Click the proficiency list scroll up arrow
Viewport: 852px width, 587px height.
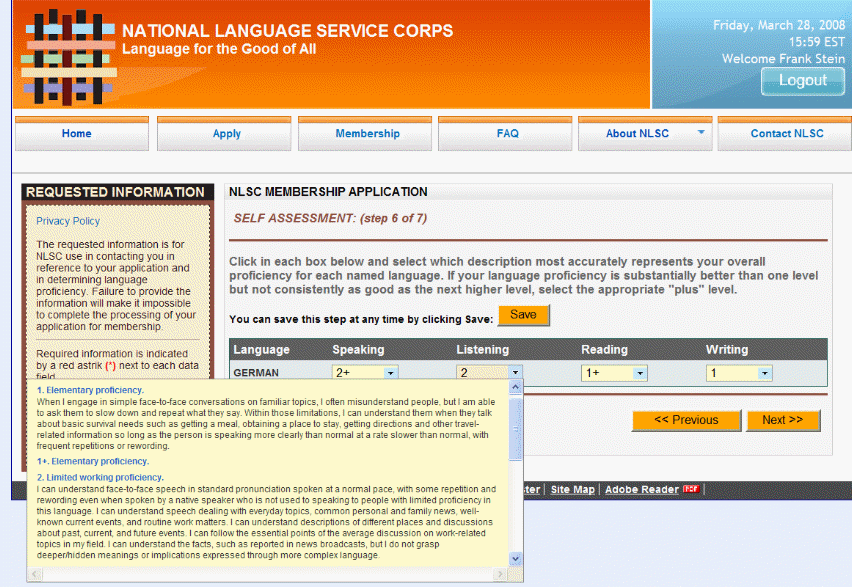[516, 386]
